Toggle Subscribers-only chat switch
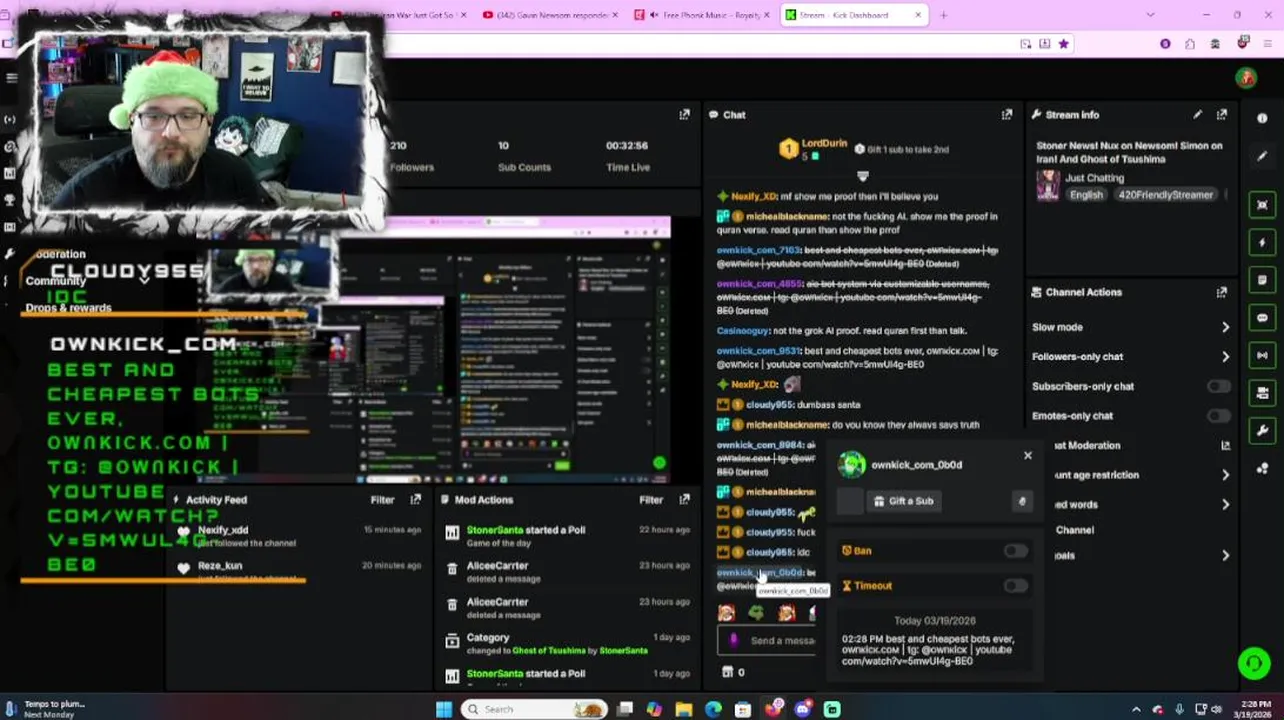The width and height of the screenshot is (1284, 720). (1217, 386)
